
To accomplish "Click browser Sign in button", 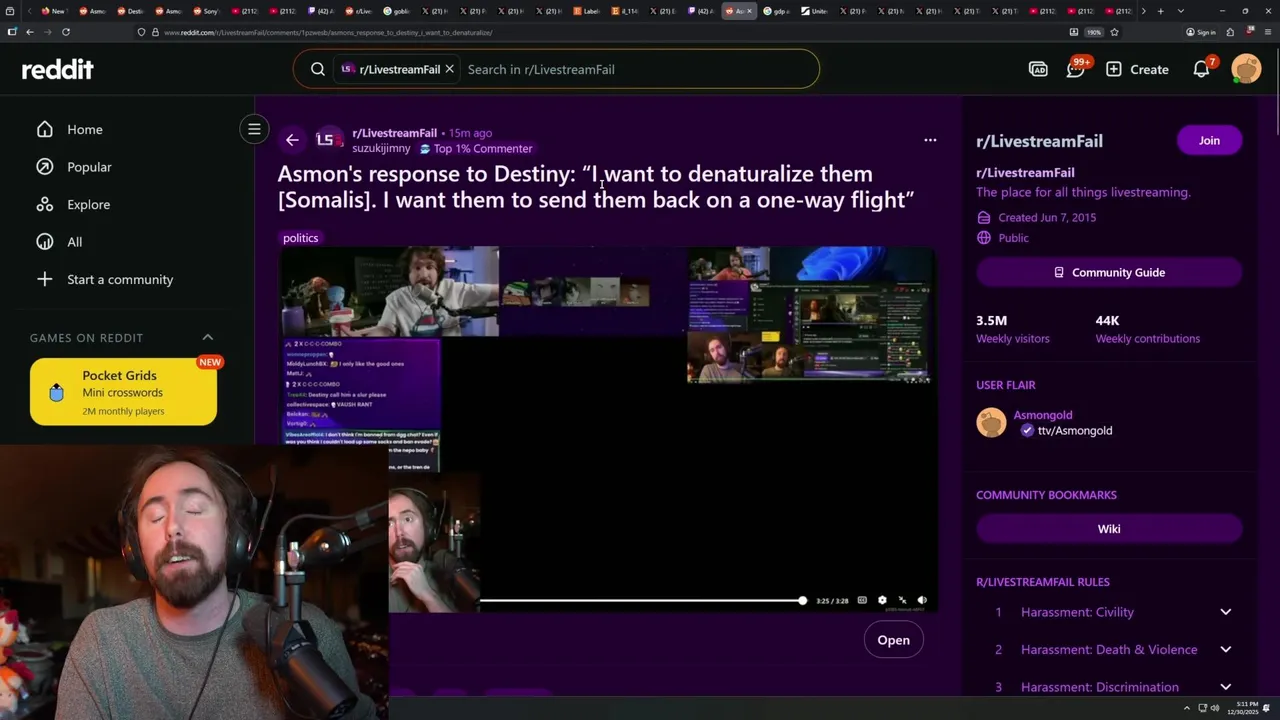I will (x=1201, y=32).
